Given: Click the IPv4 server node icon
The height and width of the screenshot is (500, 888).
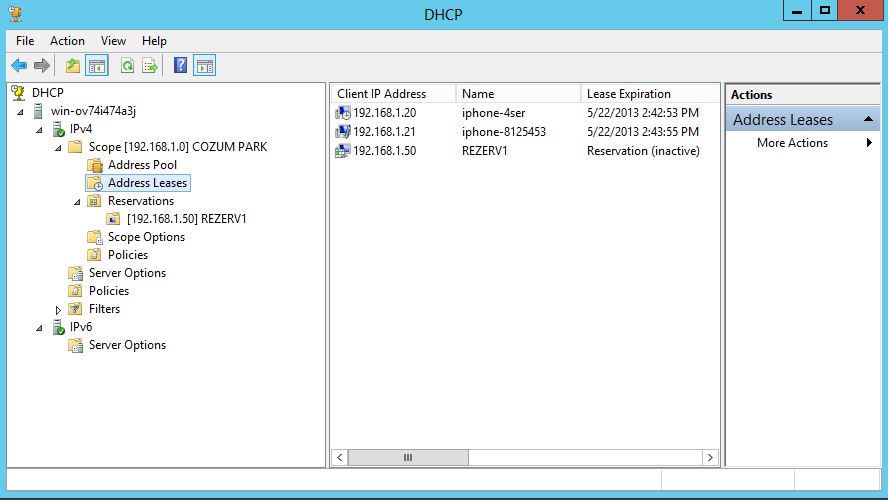Looking at the screenshot, I should (x=59, y=129).
